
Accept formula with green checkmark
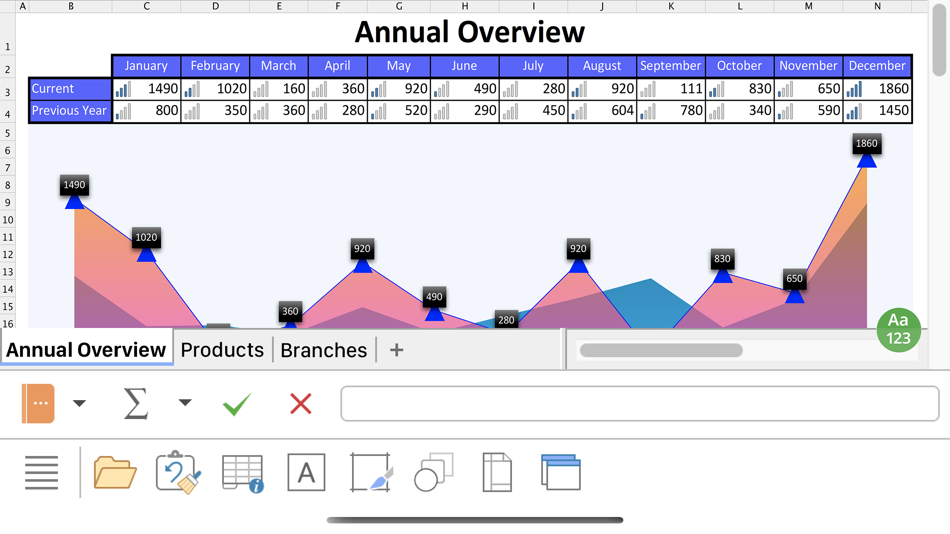click(237, 404)
